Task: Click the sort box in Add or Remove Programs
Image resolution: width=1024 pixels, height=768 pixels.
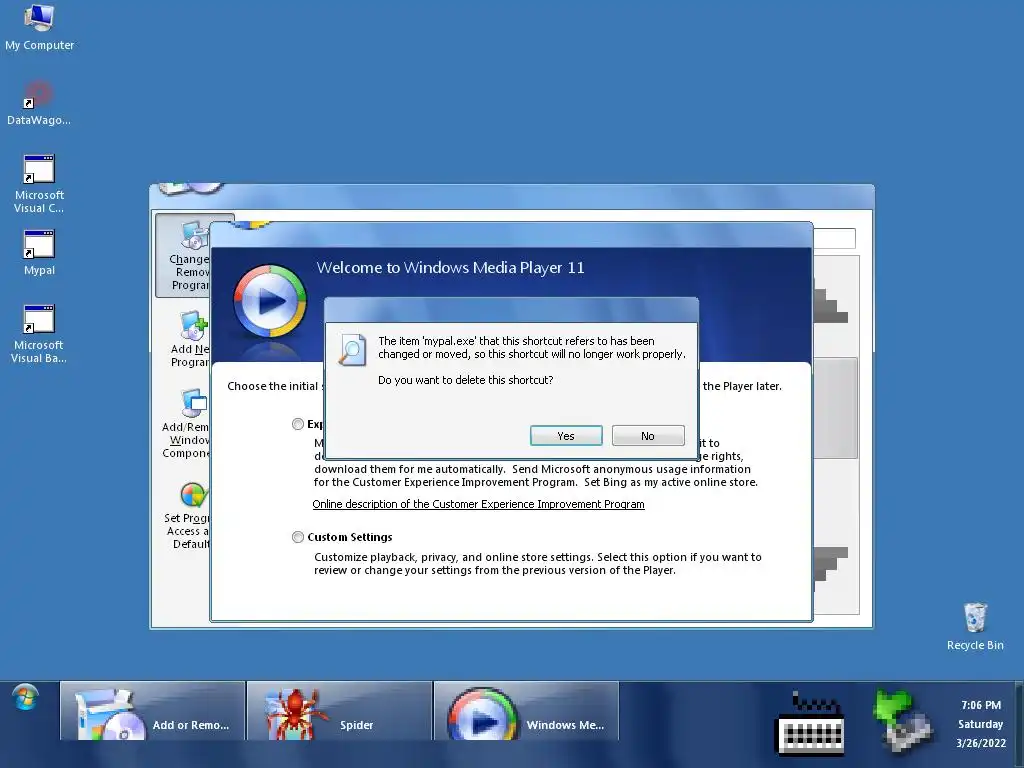Action: 834,238
